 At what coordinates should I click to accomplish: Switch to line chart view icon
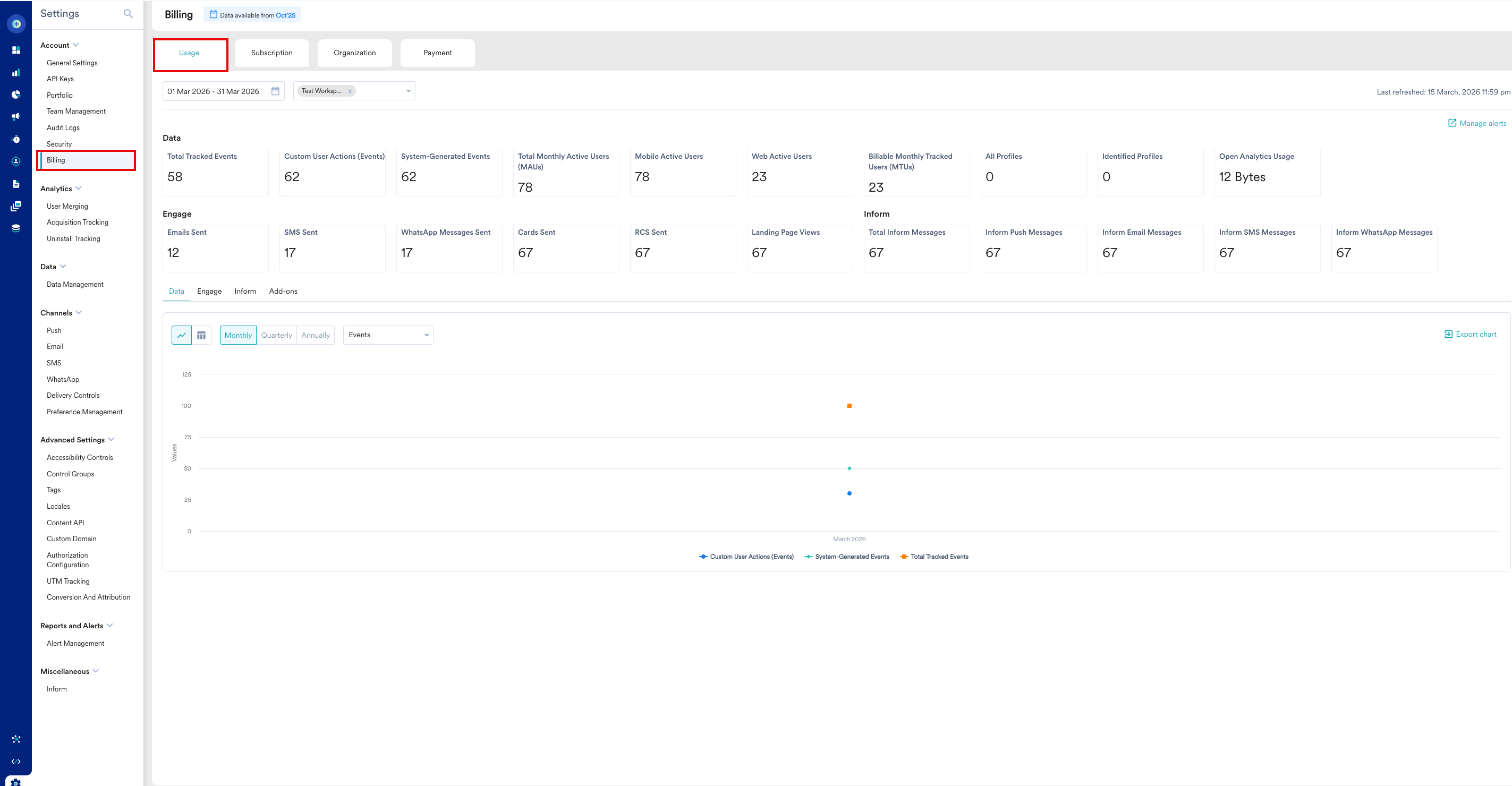point(181,335)
